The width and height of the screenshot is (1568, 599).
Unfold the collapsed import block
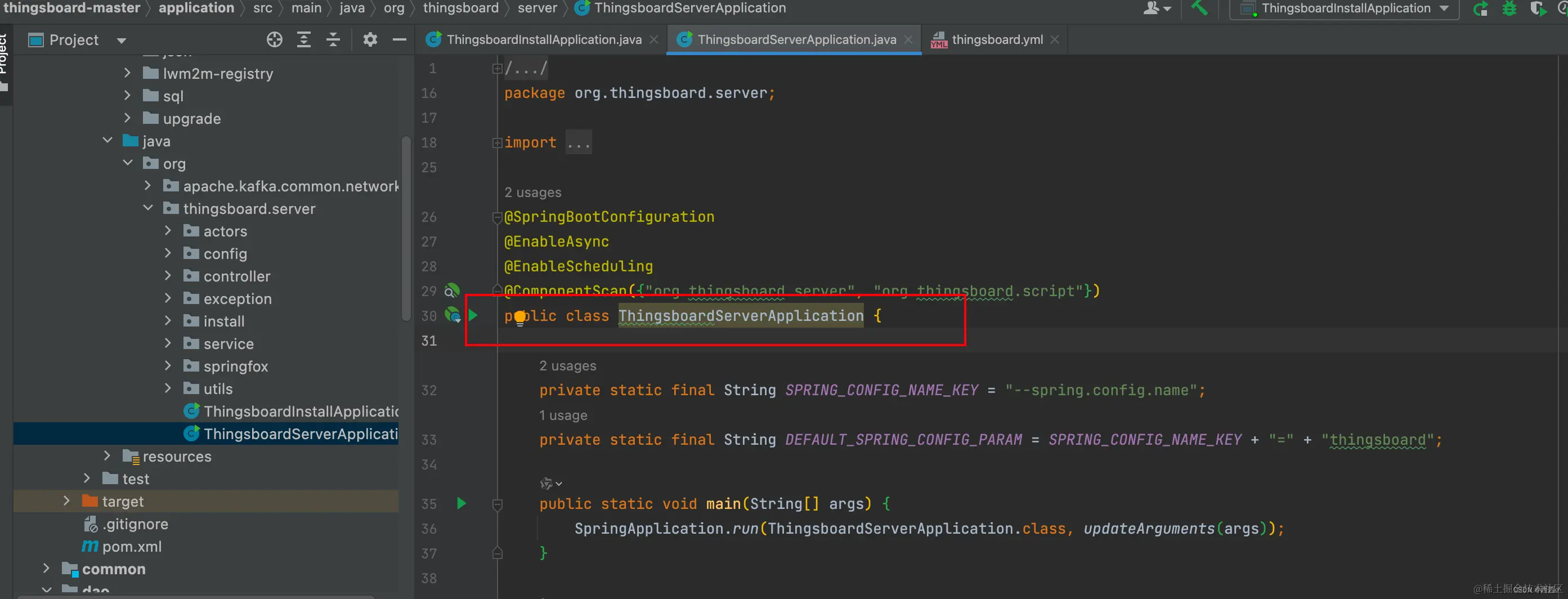pyautogui.click(x=497, y=143)
